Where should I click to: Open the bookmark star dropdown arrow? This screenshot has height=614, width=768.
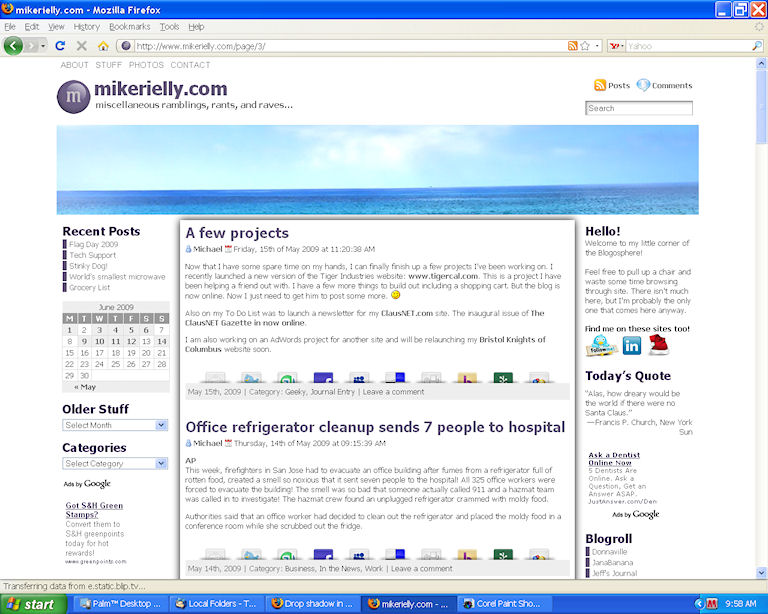pos(597,46)
